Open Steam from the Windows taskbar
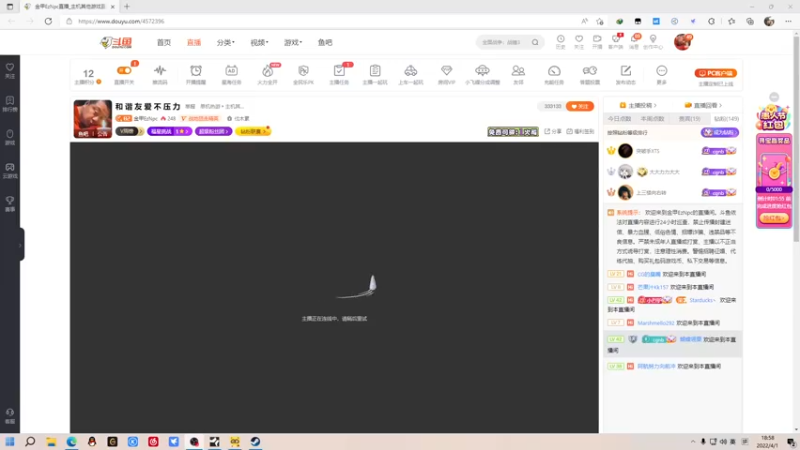The image size is (800, 450). click(255, 441)
